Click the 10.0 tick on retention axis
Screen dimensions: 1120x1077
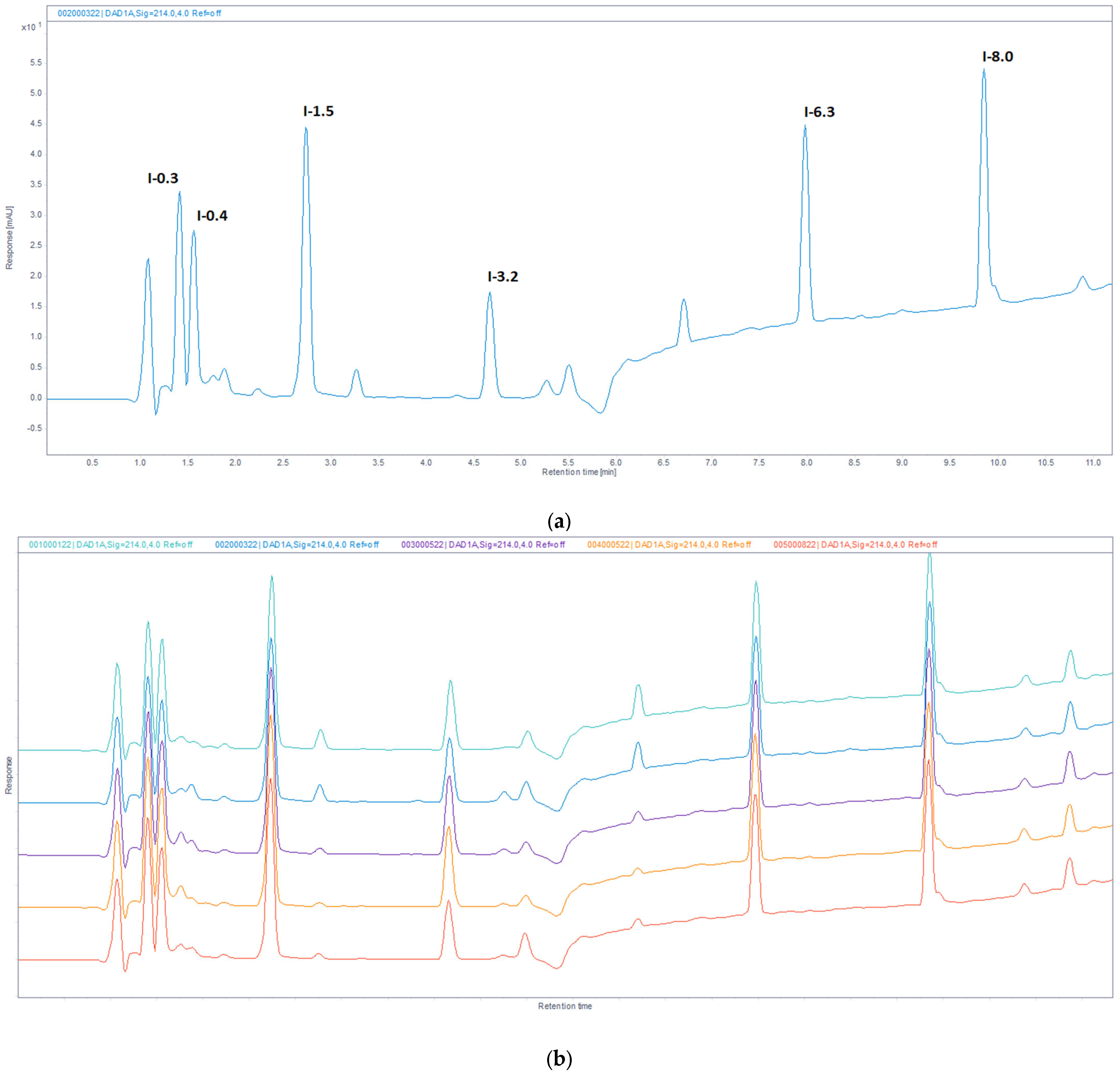998,463
